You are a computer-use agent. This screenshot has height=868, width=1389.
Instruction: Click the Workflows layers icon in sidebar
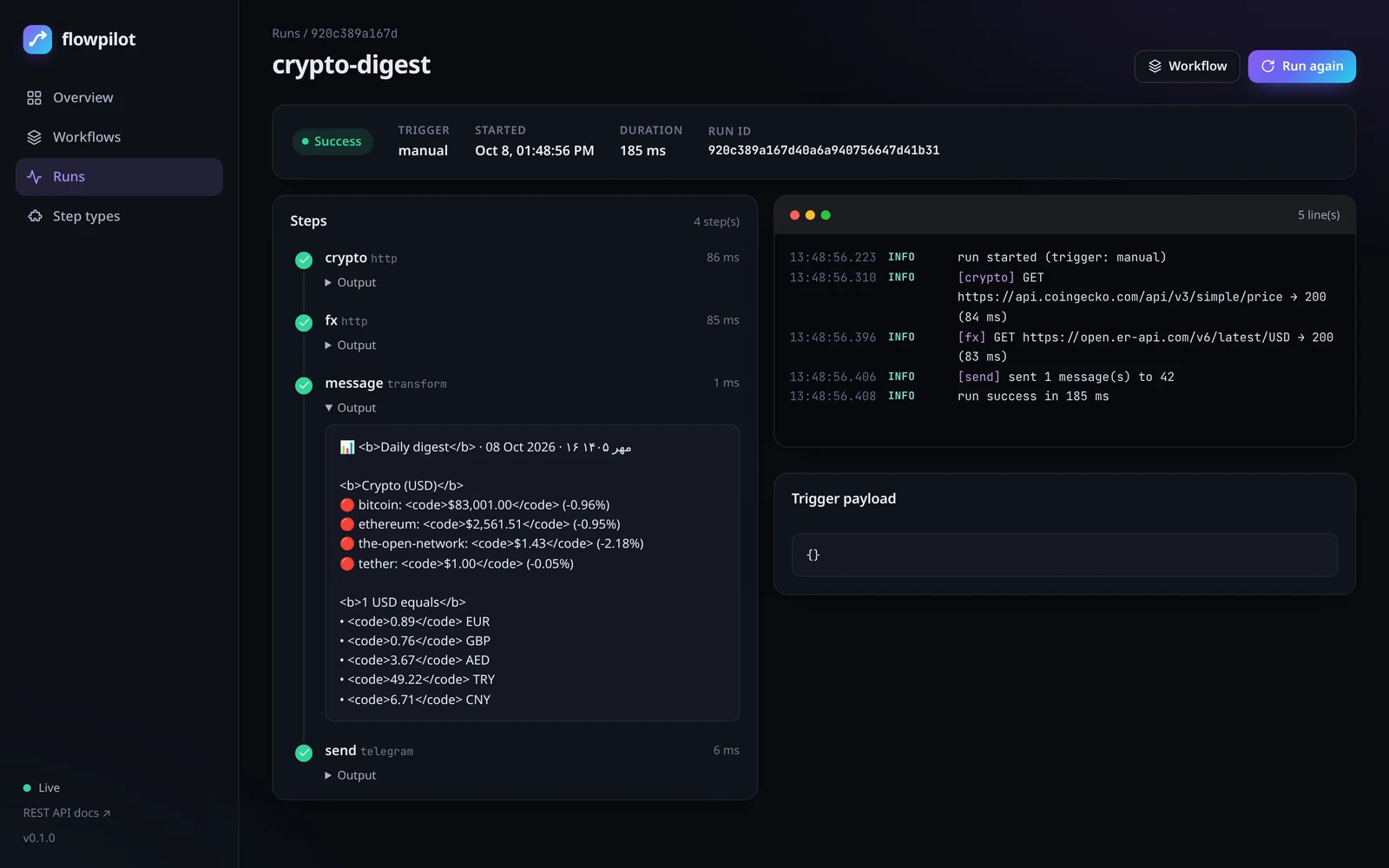[x=34, y=137]
